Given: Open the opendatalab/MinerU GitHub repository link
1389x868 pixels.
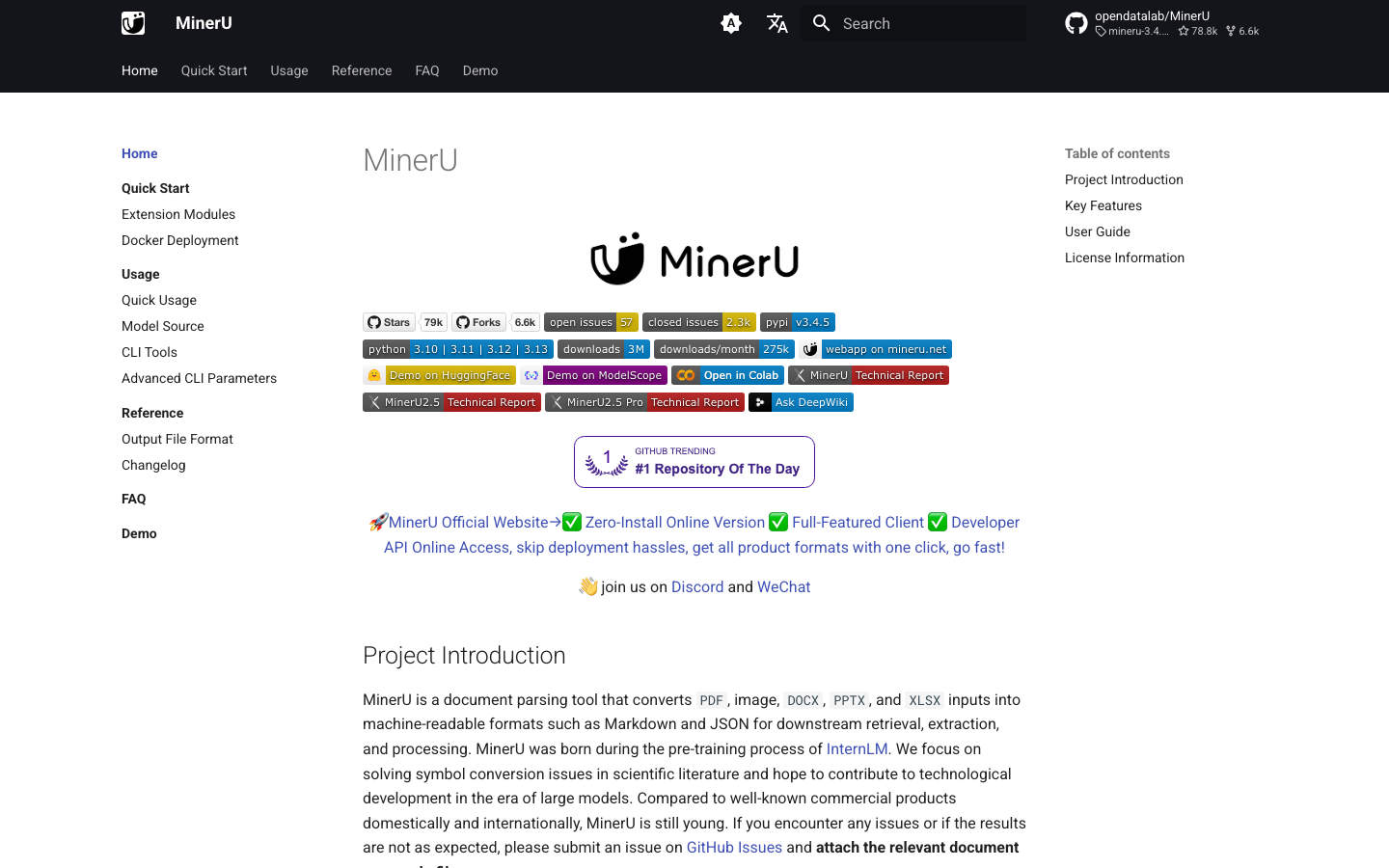Looking at the screenshot, I should 1165,23.
